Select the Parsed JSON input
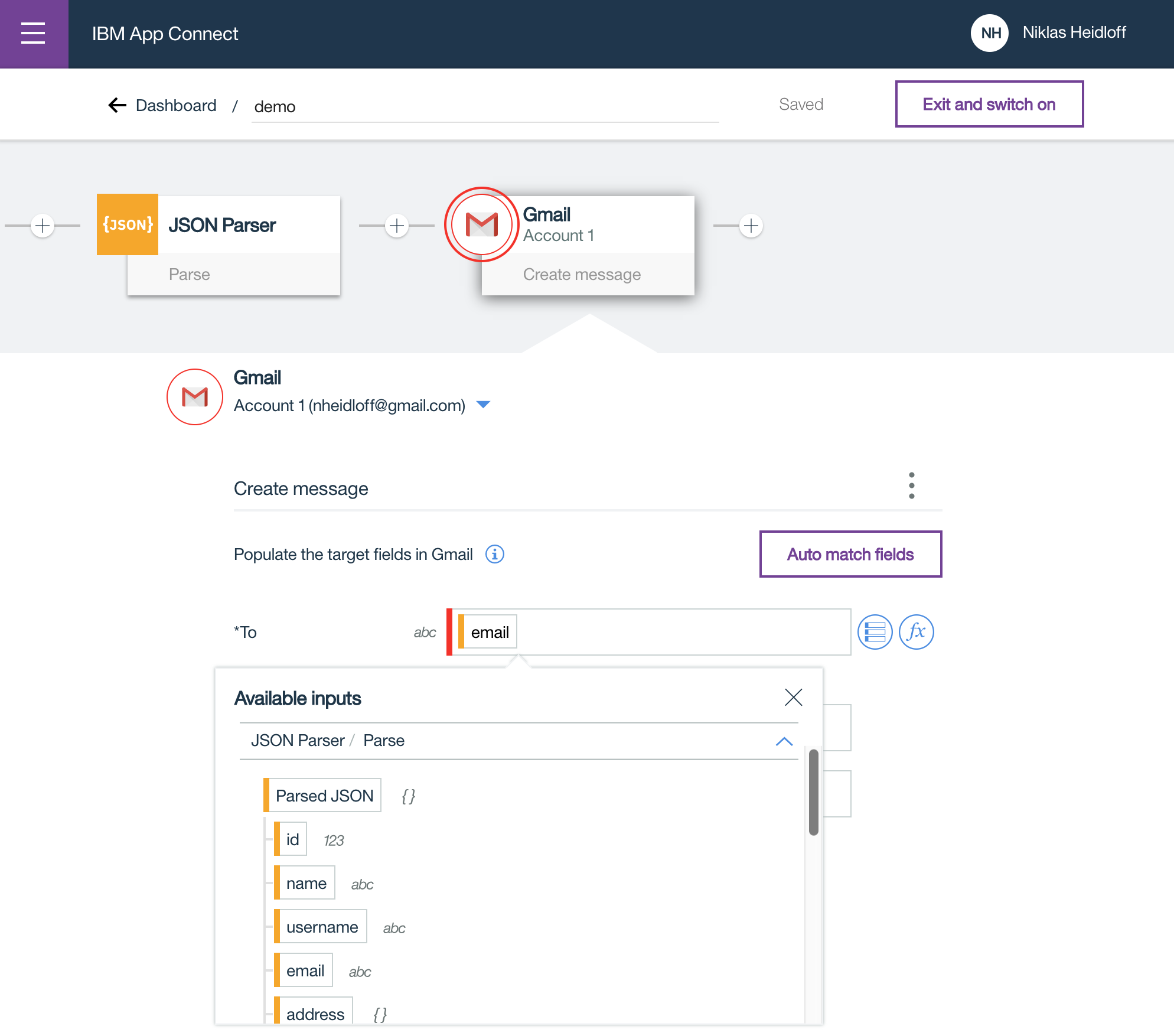Screen dimensions: 1174x1036 pyautogui.click(x=322, y=796)
